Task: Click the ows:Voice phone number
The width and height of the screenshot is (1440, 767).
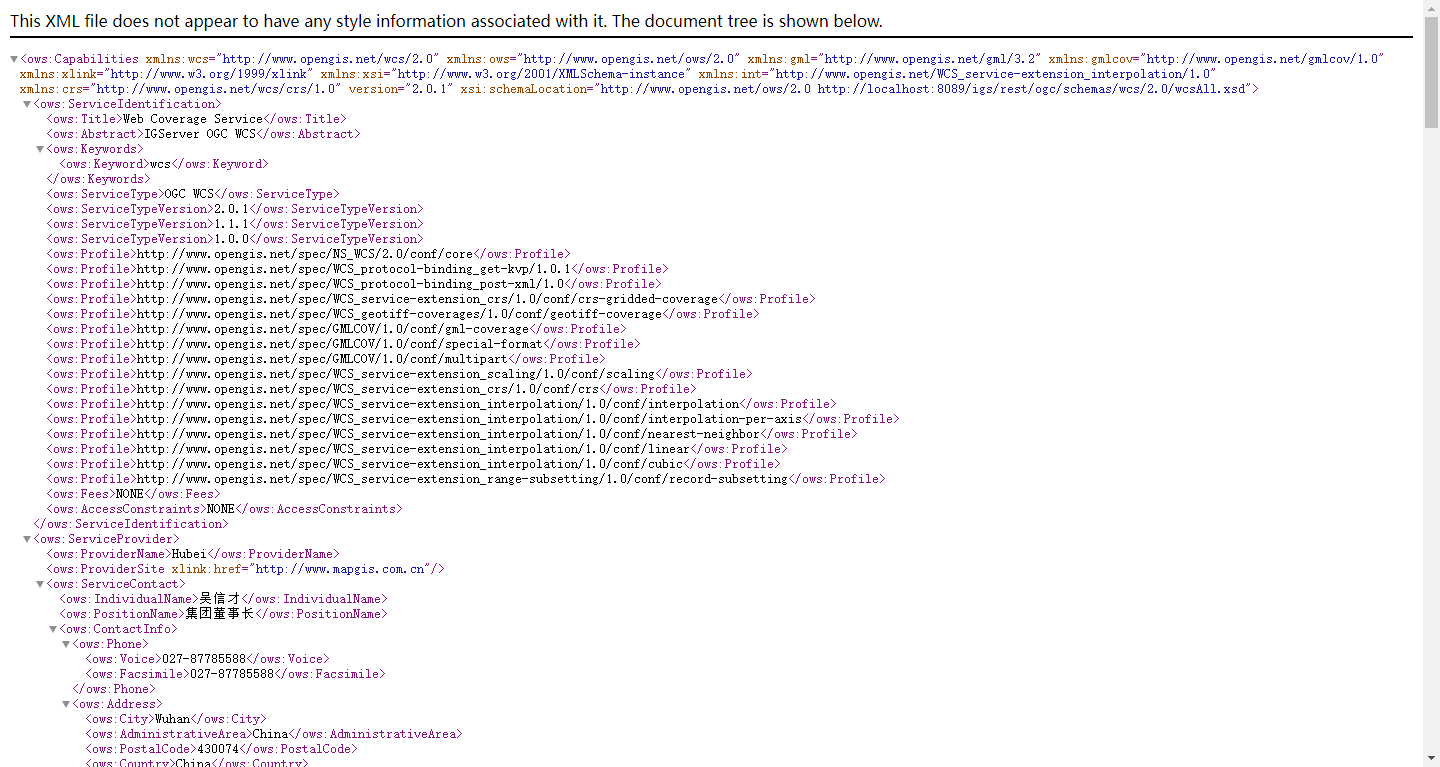Action: pyautogui.click(x=204, y=659)
